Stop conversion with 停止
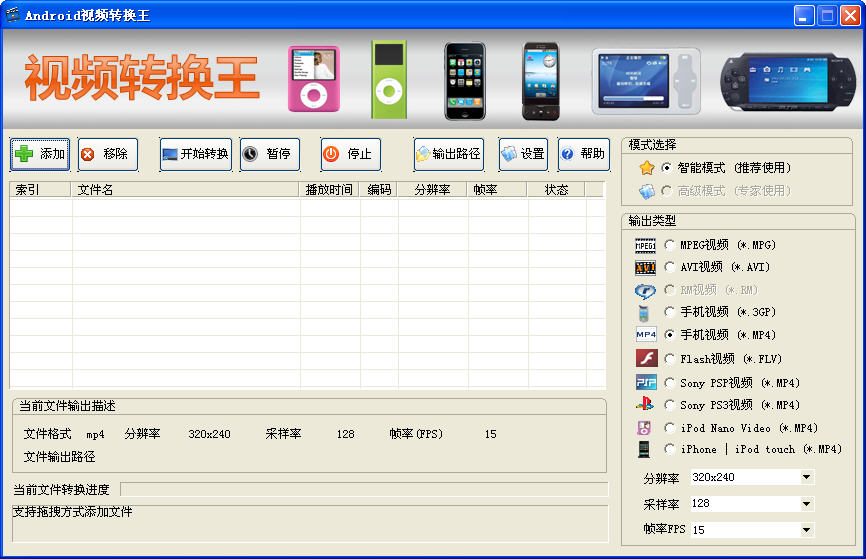This screenshot has width=866, height=559. [351, 154]
